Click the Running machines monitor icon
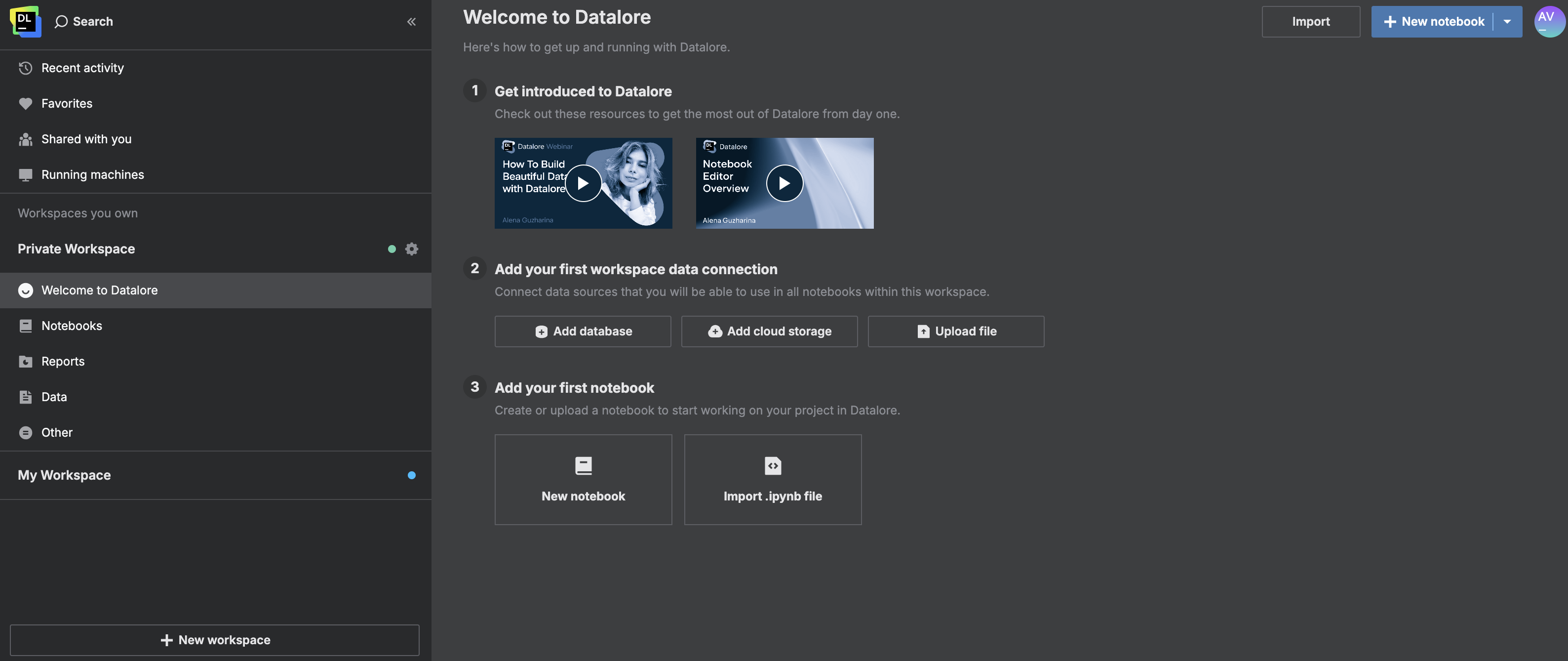Screen dimensions: 1568x661 (x=25, y=174)
